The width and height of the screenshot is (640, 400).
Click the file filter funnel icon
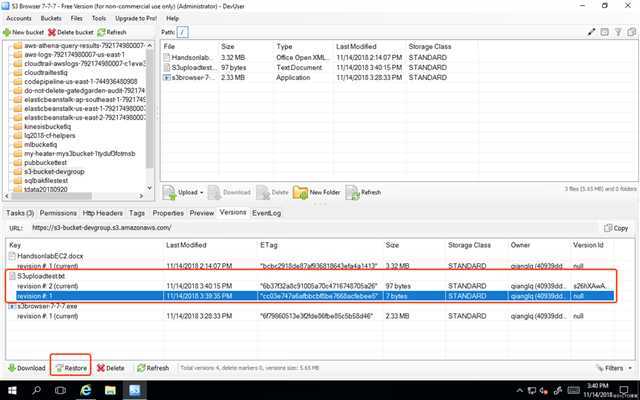(x=618, y=32)
